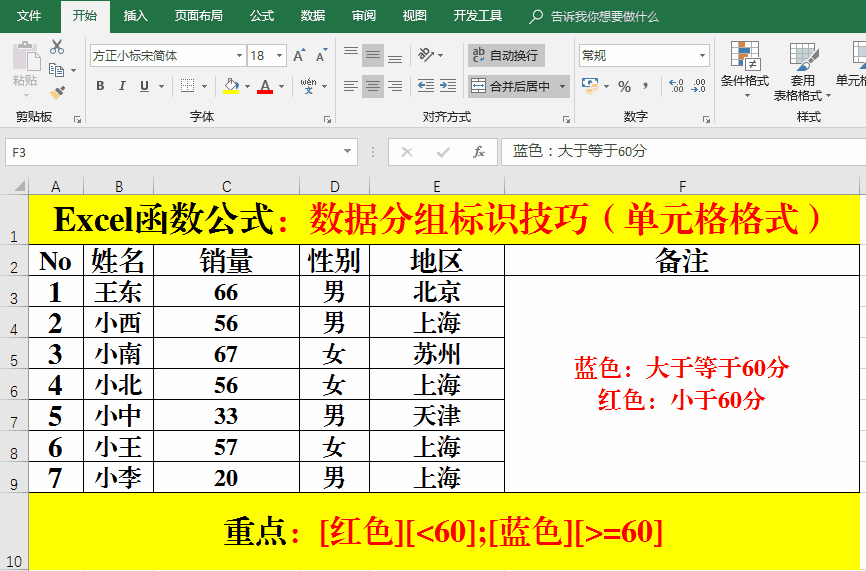Image resolution: width=866 pixels, height=571 pixels.
Task: Select cell containing 王东
Action: 118,292
